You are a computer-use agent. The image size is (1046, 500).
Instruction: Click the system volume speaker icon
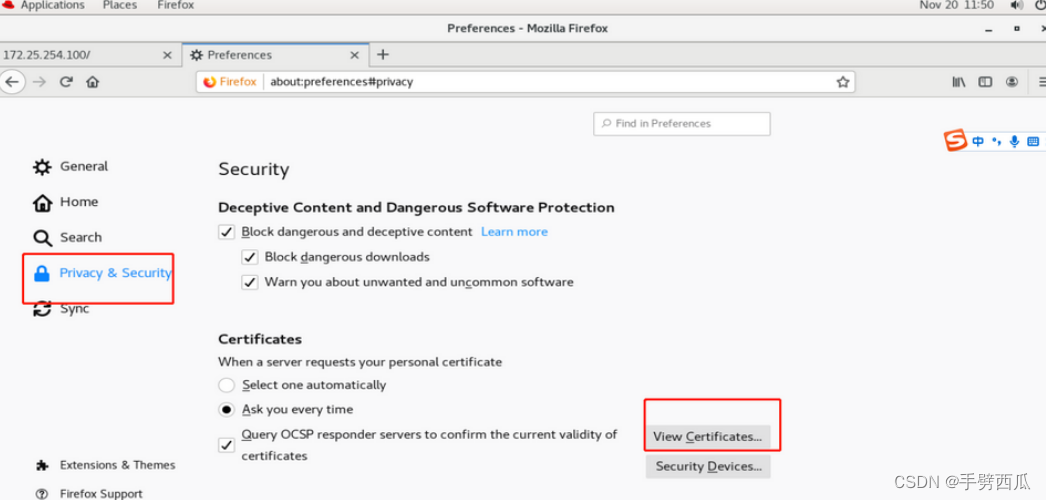click(x=1017, y=5)
